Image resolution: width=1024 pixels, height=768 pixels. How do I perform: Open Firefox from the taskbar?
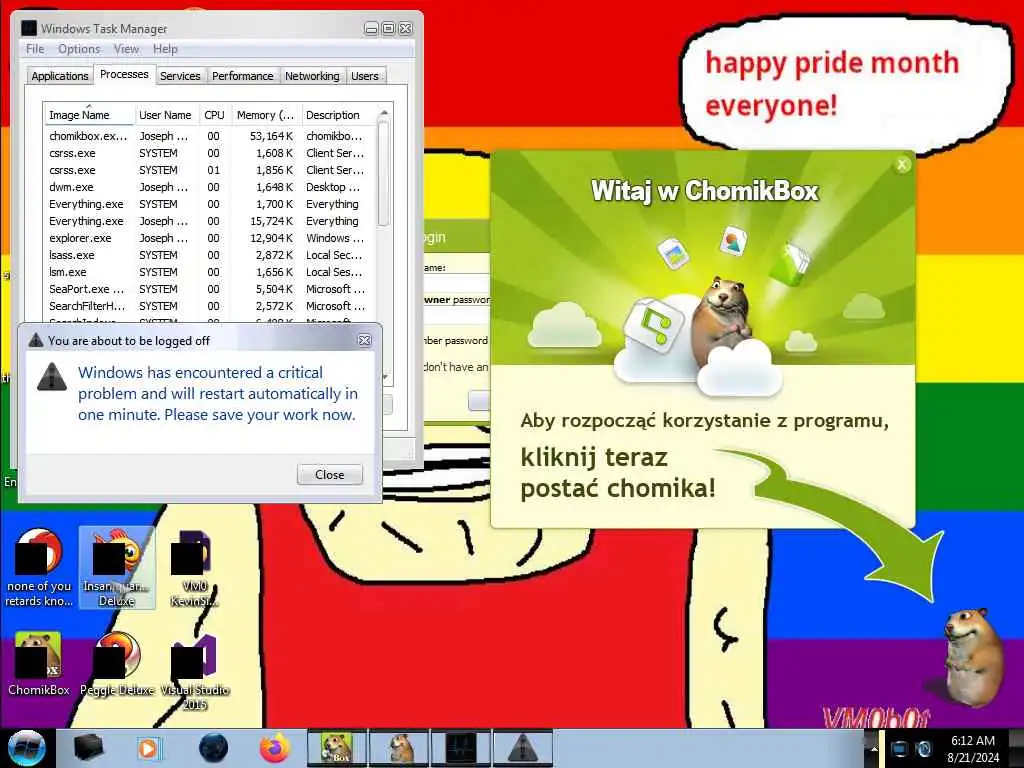[275, 748]
